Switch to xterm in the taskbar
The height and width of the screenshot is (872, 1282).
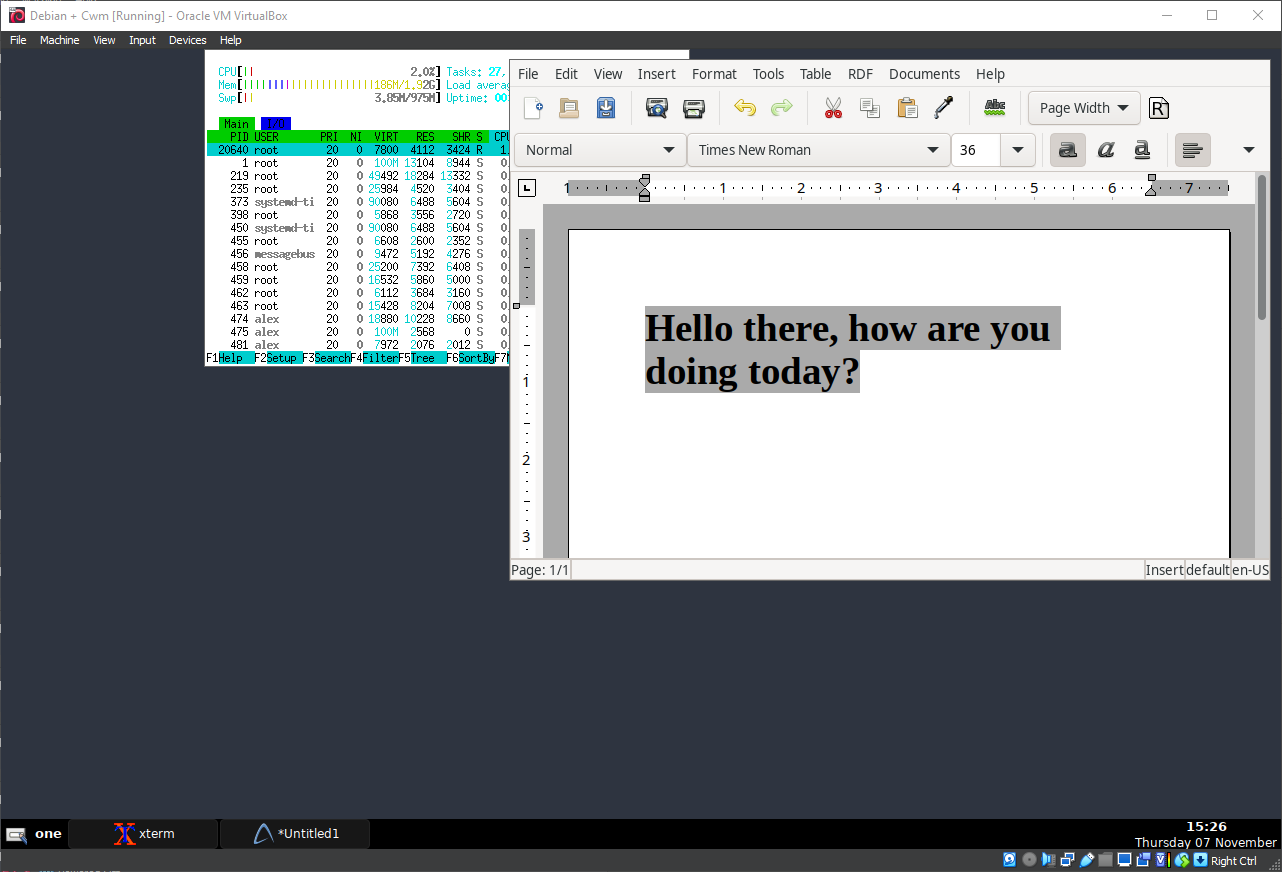tap(143, 833)
